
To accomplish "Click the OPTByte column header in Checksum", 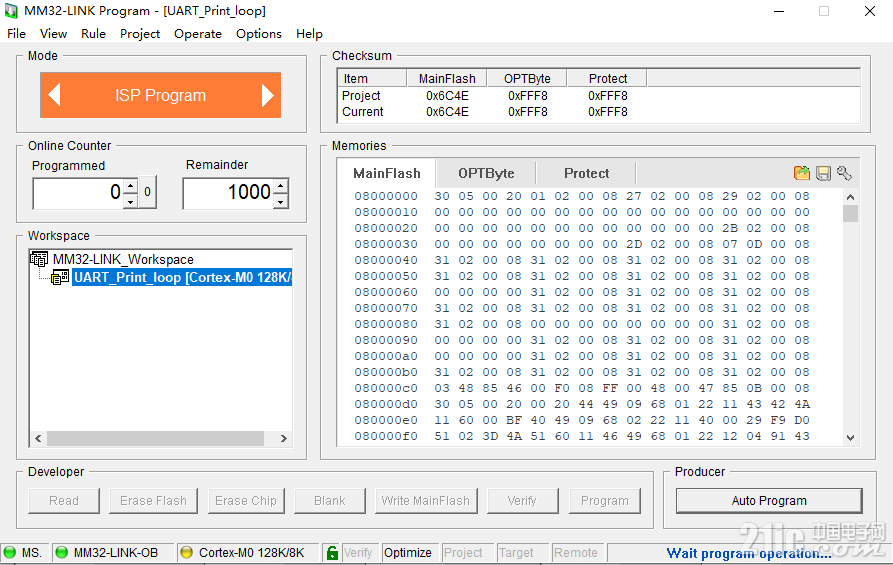I will click(527, 79).
